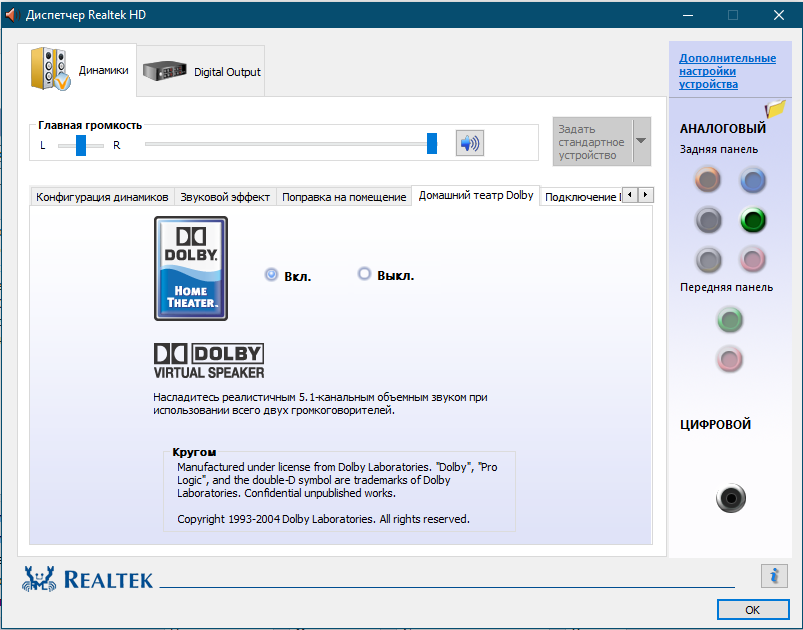Select the active green rear panel jack
803x630 pixels.
(753, 220)
